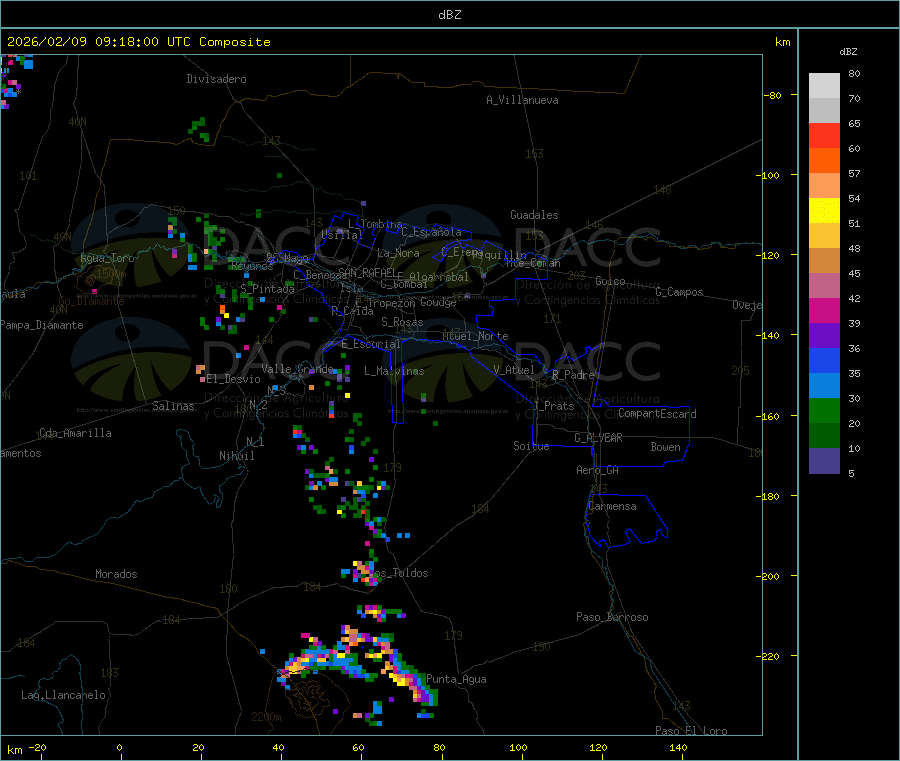Pick the yellow 51 dBZ legend swatch
The image size is (900, 761).
824,211
